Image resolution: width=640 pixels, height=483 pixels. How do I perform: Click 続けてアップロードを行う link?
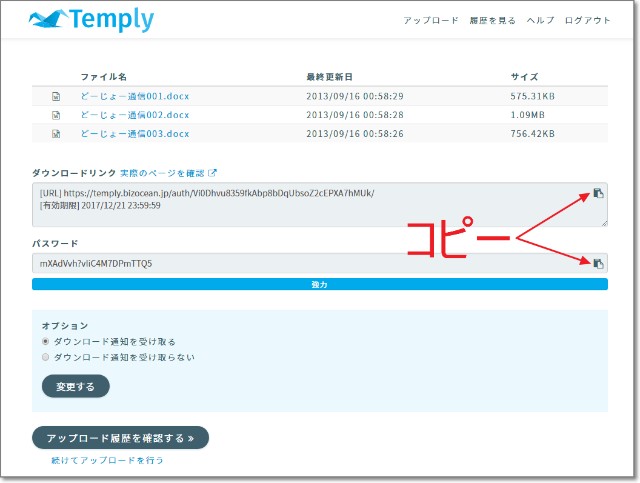(x=107, y=461)
